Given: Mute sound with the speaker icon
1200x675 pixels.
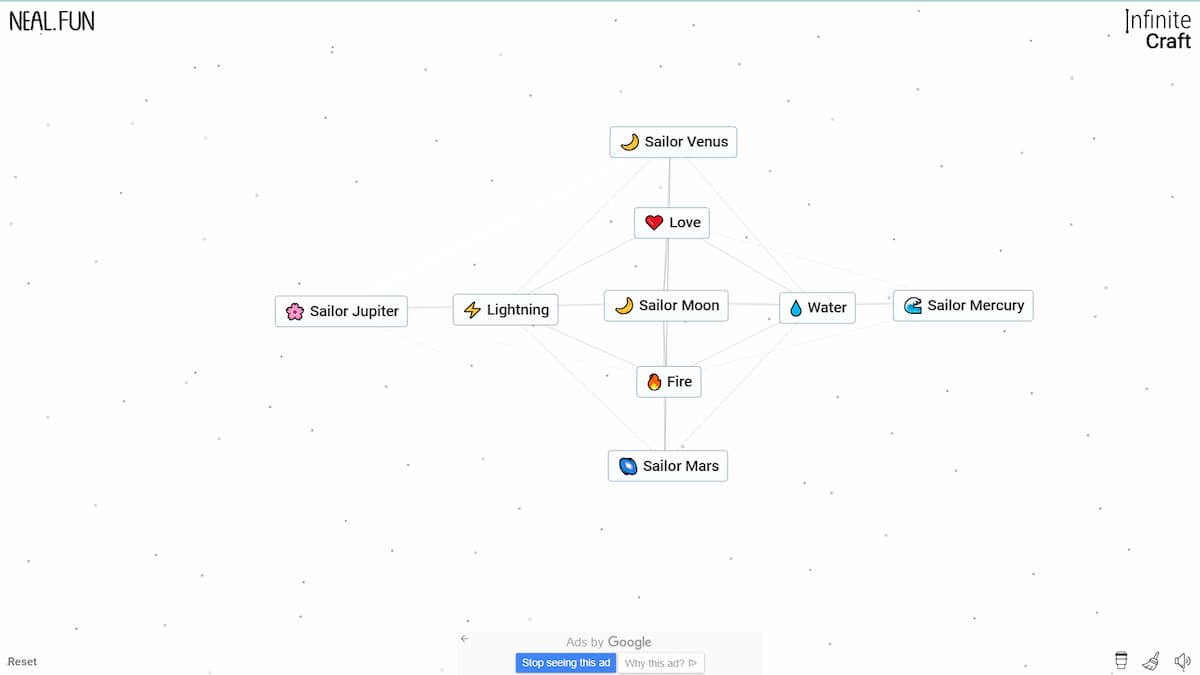Looking at the screenshot, I should (x=1182, y=660).
